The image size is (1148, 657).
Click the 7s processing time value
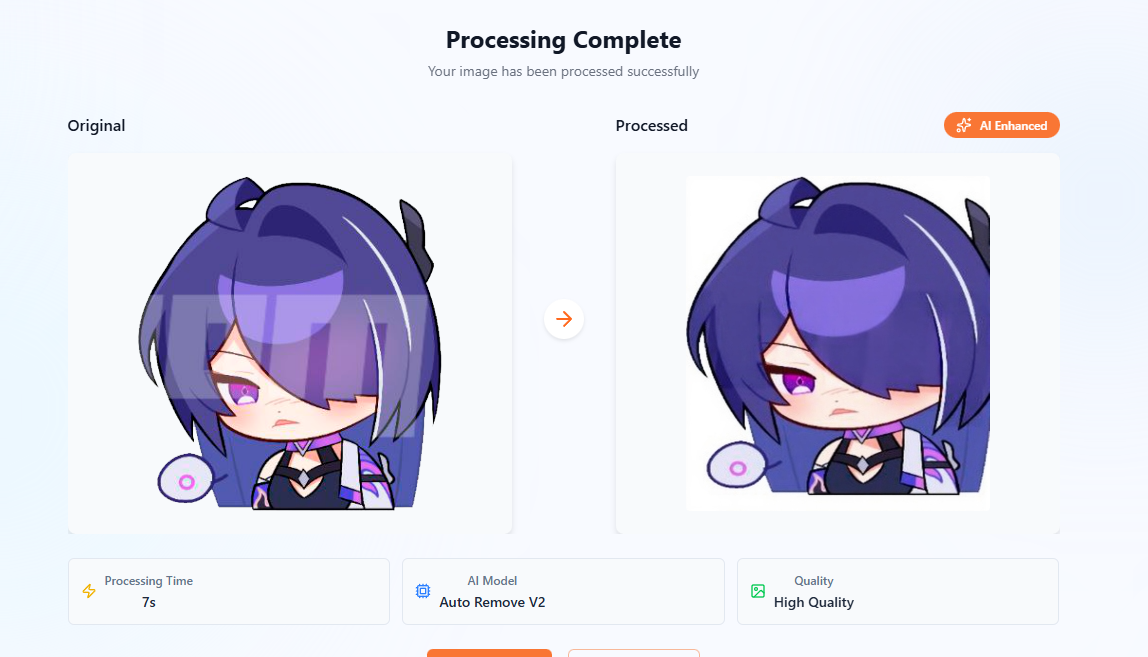click(149, 602)
